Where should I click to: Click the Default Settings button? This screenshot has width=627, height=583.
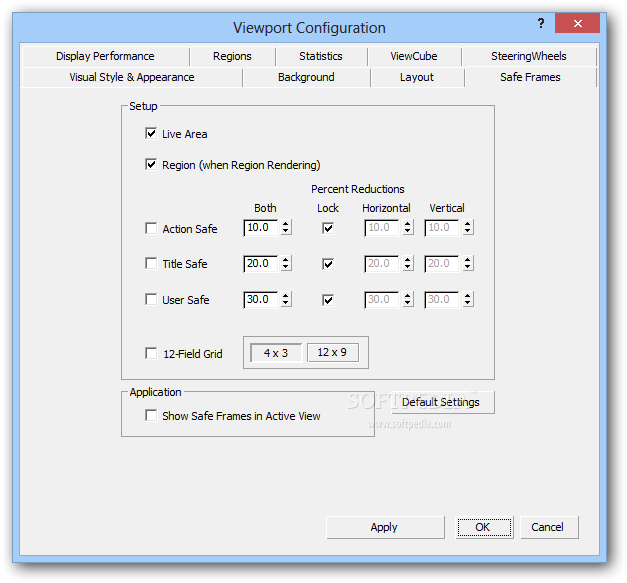click(441, 402)
